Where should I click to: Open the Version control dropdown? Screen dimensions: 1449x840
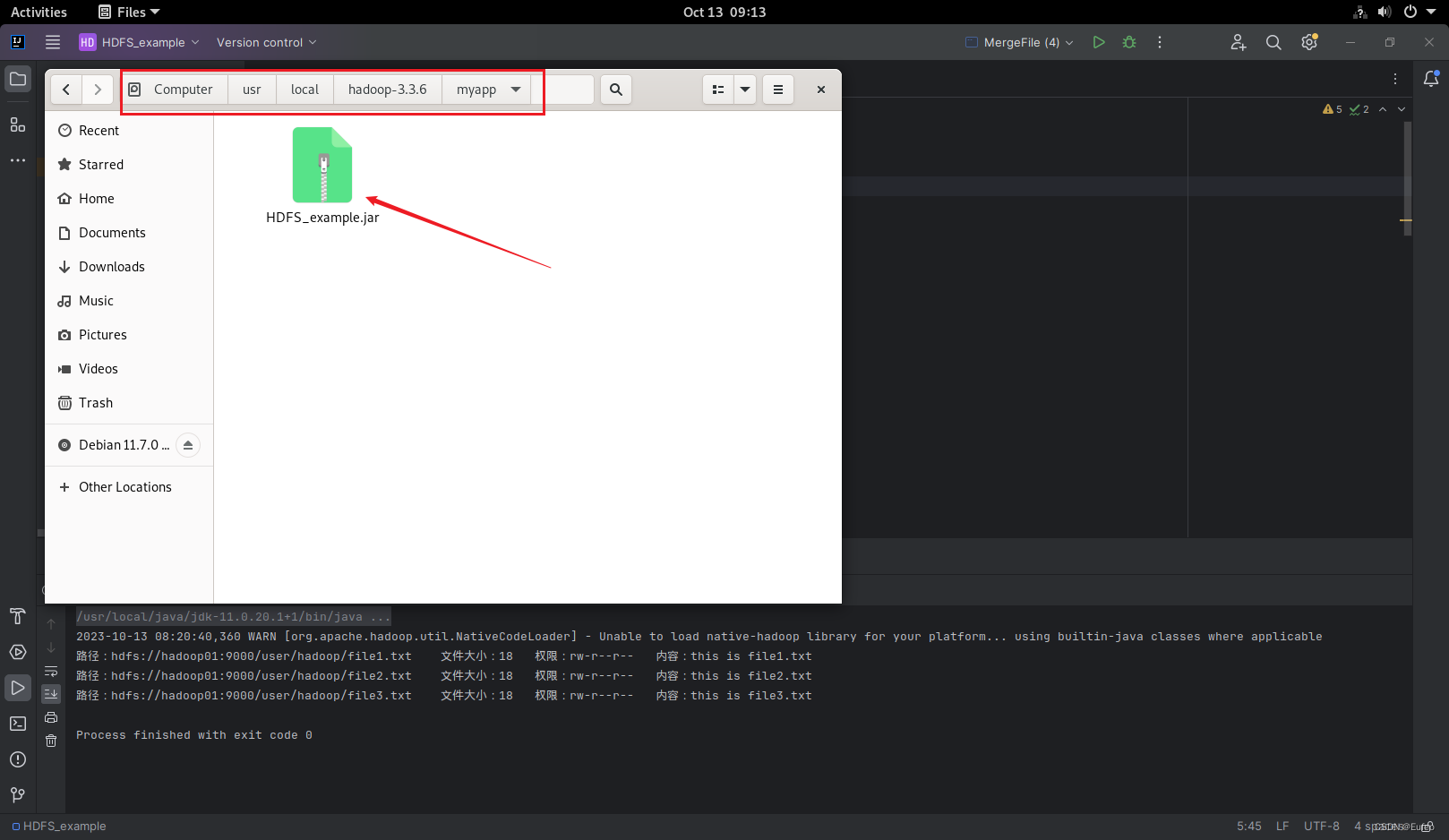click(x=266, y=42)
